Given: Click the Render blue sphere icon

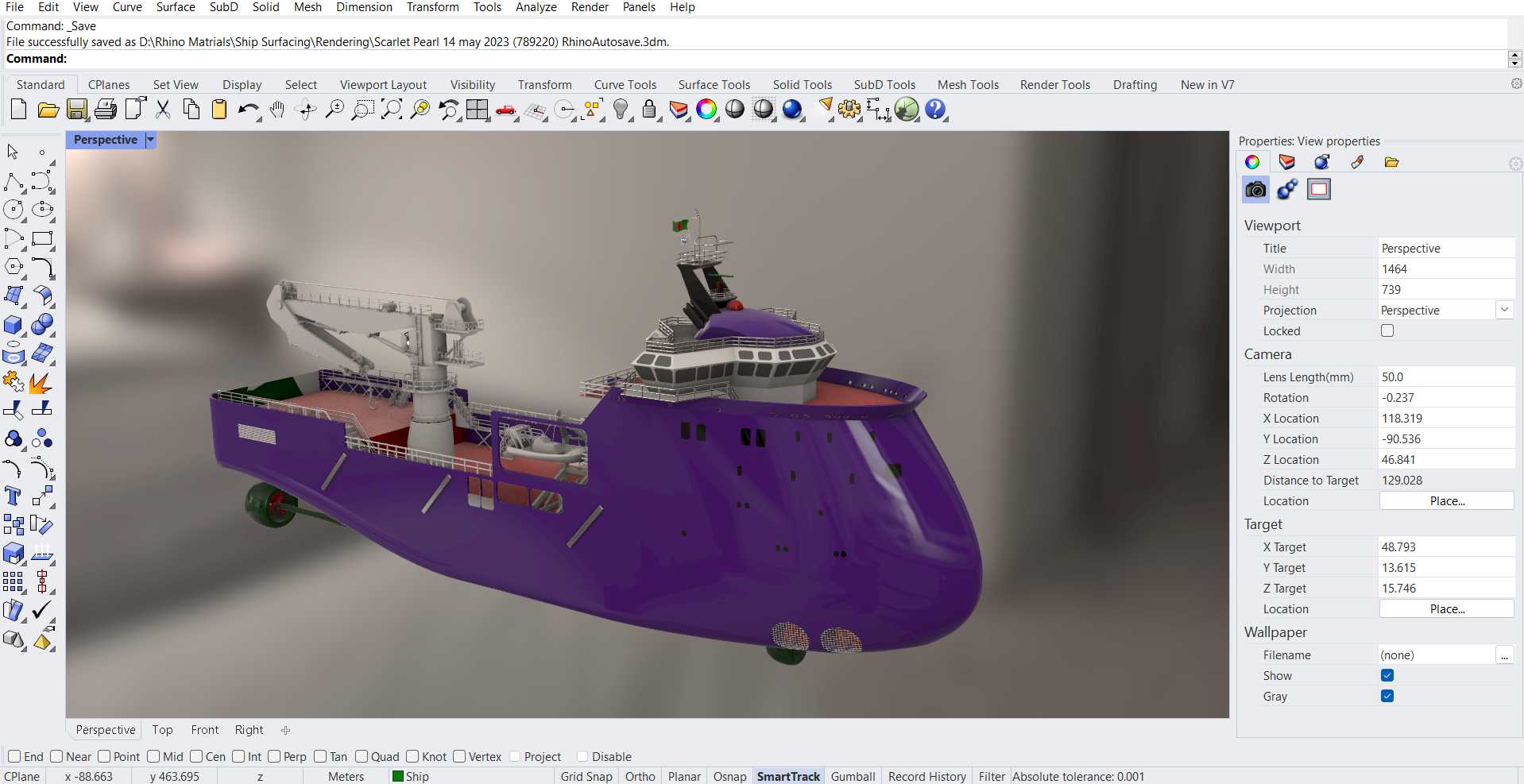Looking at the screenshot, I should (792, 110).
